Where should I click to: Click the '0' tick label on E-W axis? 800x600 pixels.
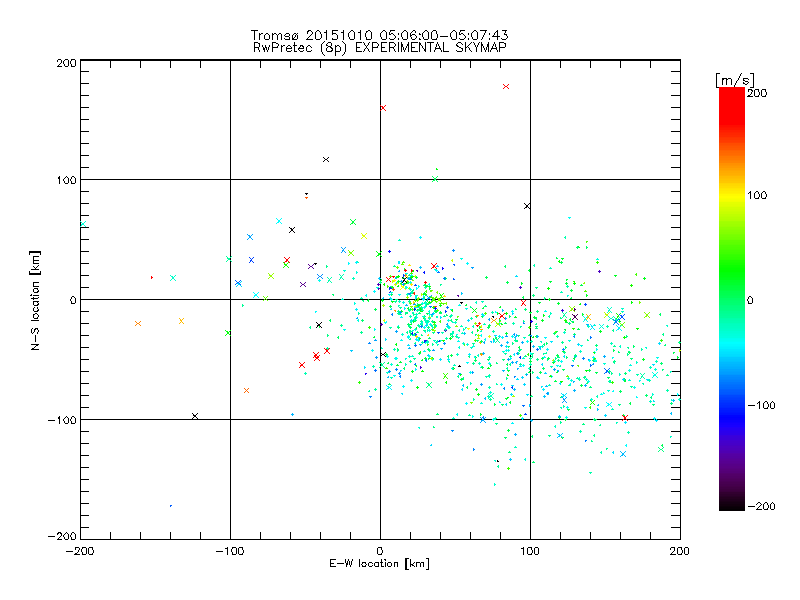pos(380,551)
